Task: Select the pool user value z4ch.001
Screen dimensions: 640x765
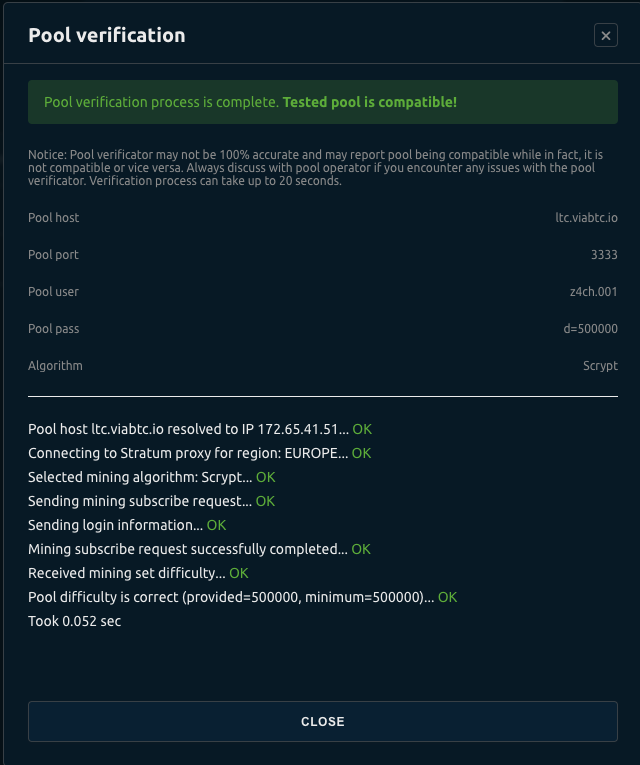Action: (x=594, y=292)
